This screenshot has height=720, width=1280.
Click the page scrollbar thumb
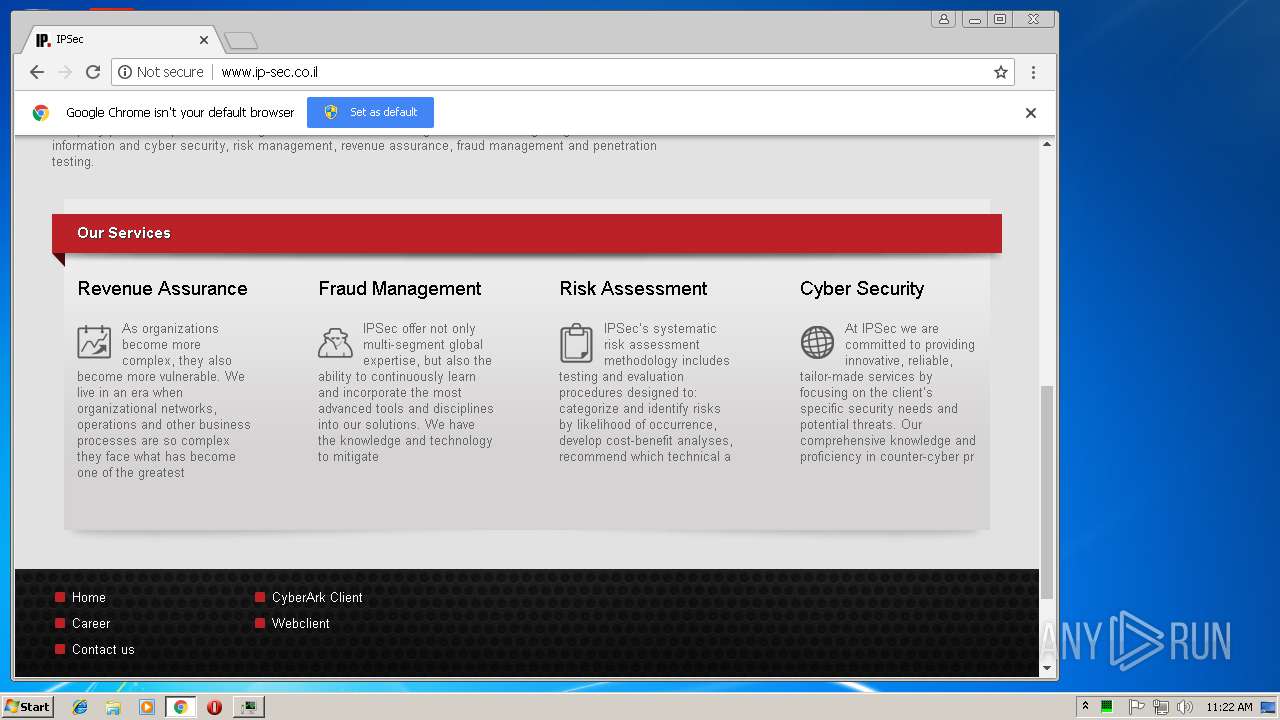[1047, 492]
